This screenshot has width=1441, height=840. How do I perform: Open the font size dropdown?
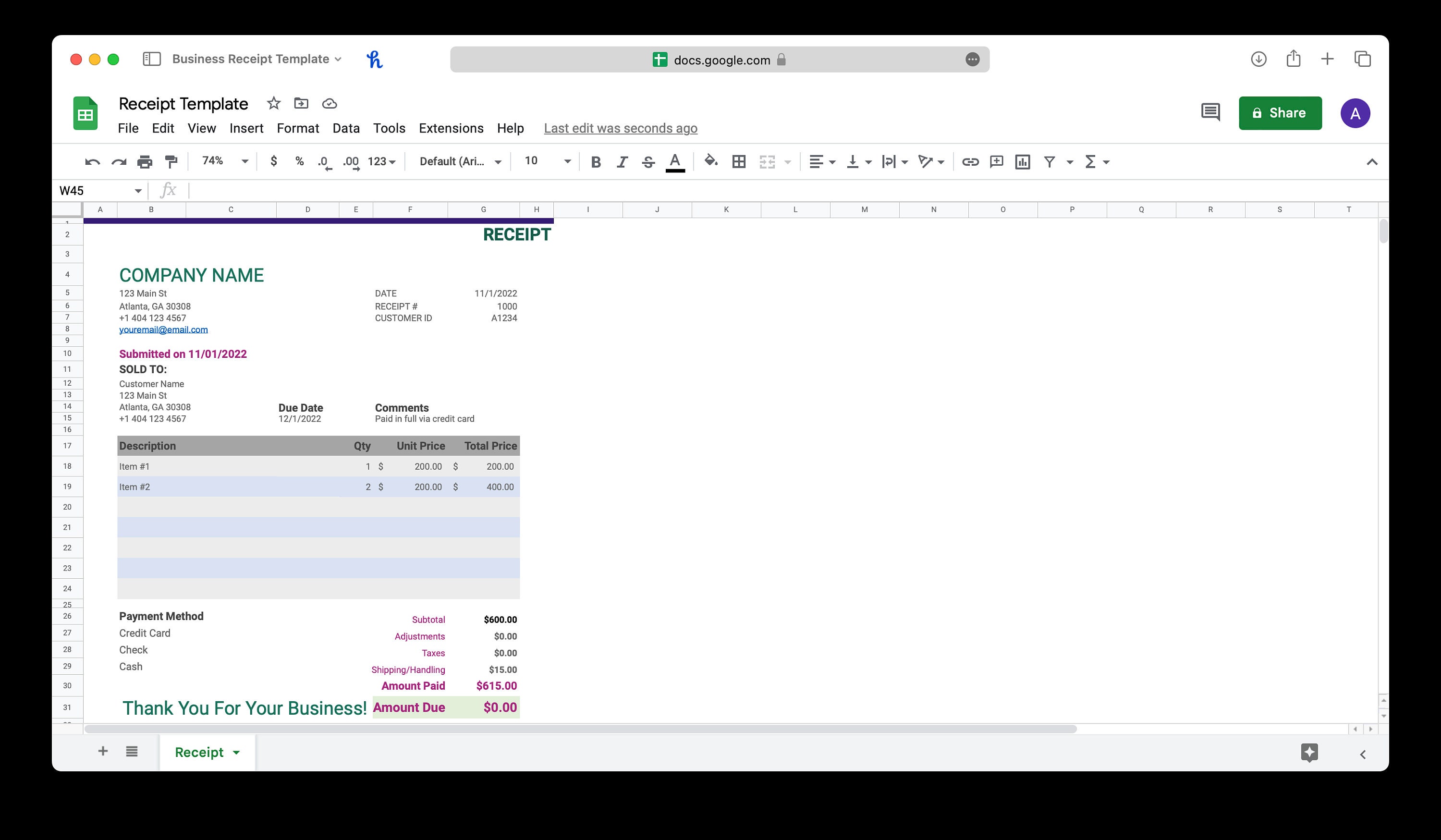click(x=567, y=161)
